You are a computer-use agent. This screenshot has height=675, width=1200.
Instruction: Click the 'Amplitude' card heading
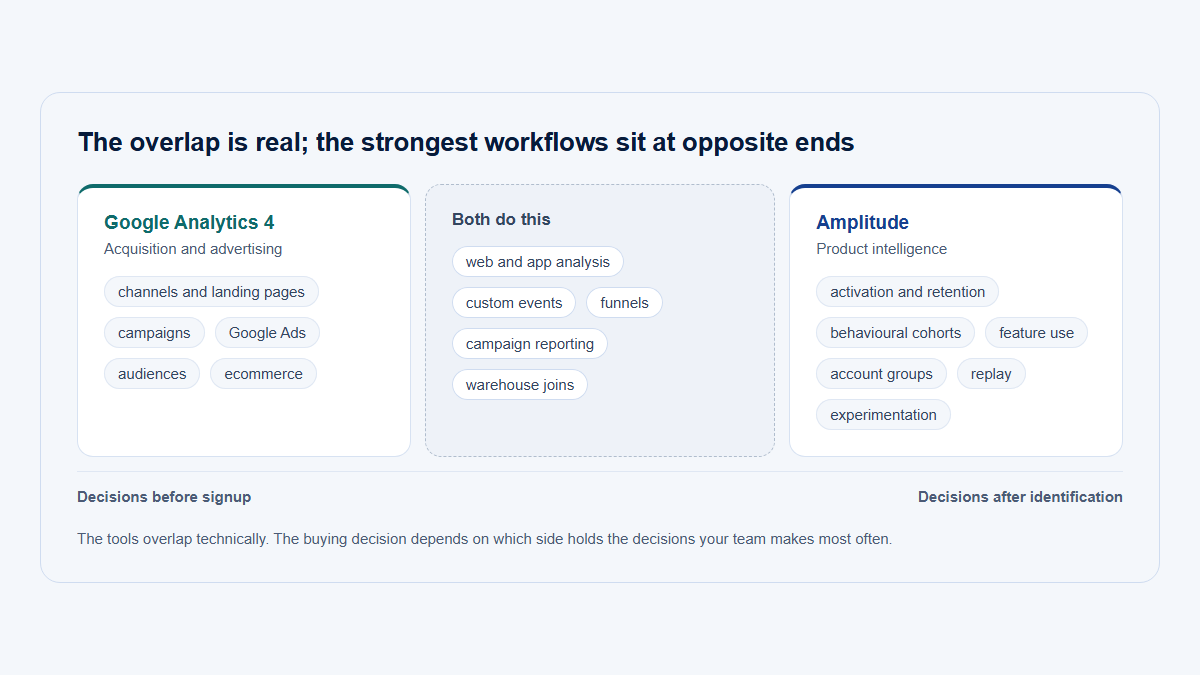tap(862, 222)
